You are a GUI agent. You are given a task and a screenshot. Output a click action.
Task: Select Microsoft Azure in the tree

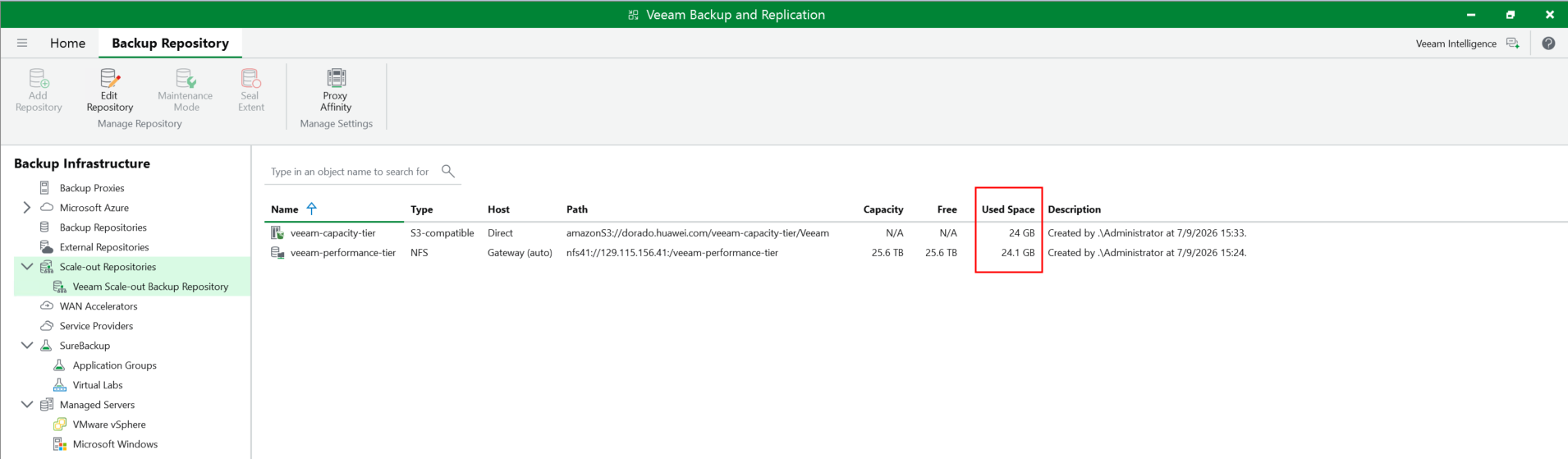pos(94,208)
